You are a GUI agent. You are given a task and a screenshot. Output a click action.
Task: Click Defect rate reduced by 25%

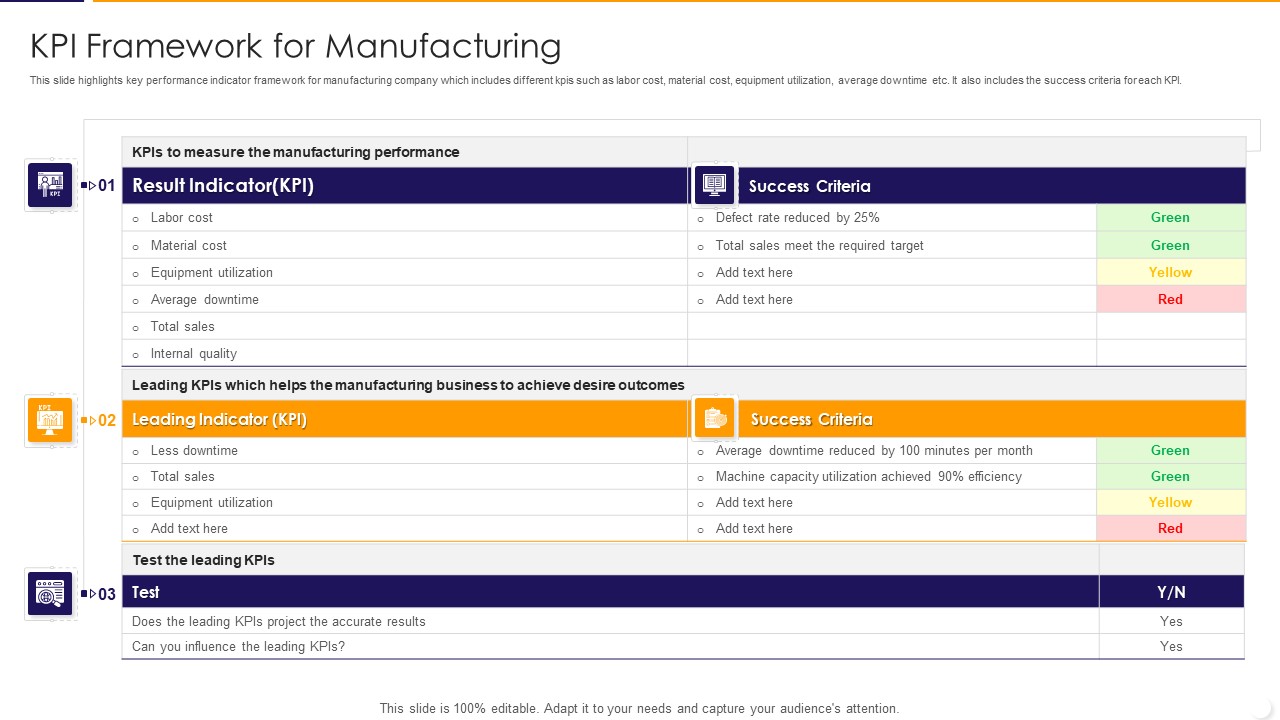797,217
